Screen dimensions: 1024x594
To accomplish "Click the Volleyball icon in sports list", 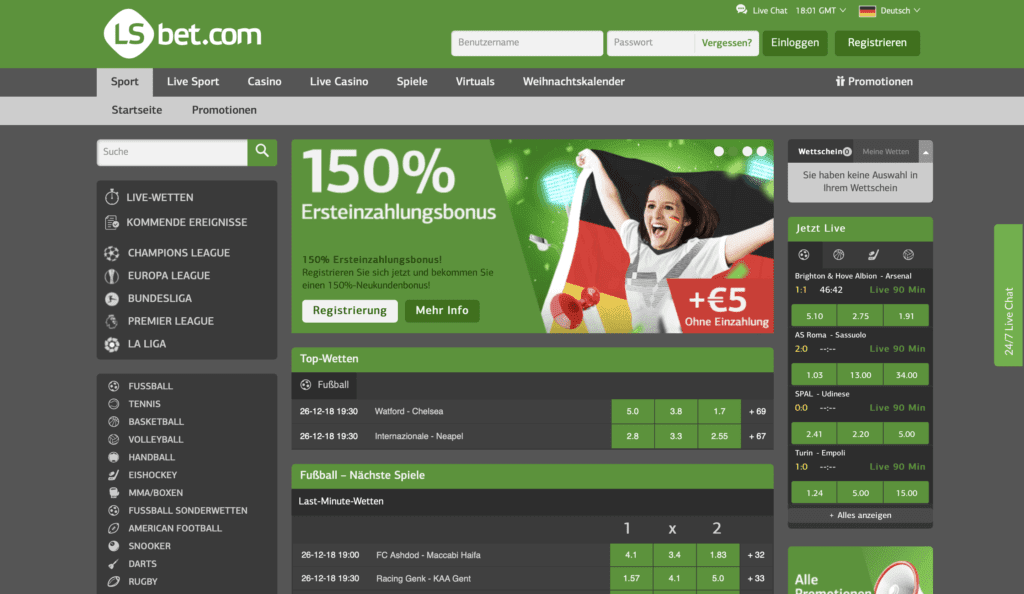I will (114, 439).
